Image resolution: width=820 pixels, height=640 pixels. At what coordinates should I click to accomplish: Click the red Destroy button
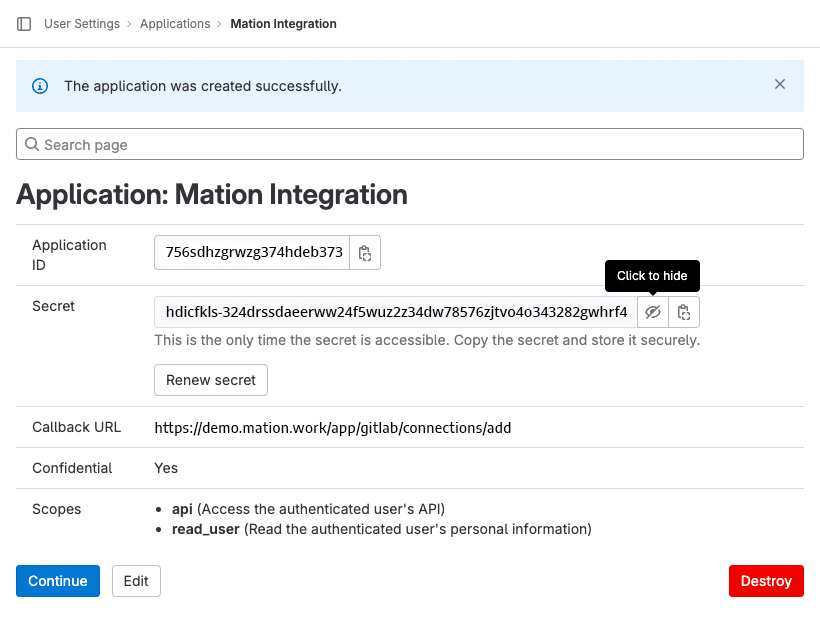tap(766, 581)
